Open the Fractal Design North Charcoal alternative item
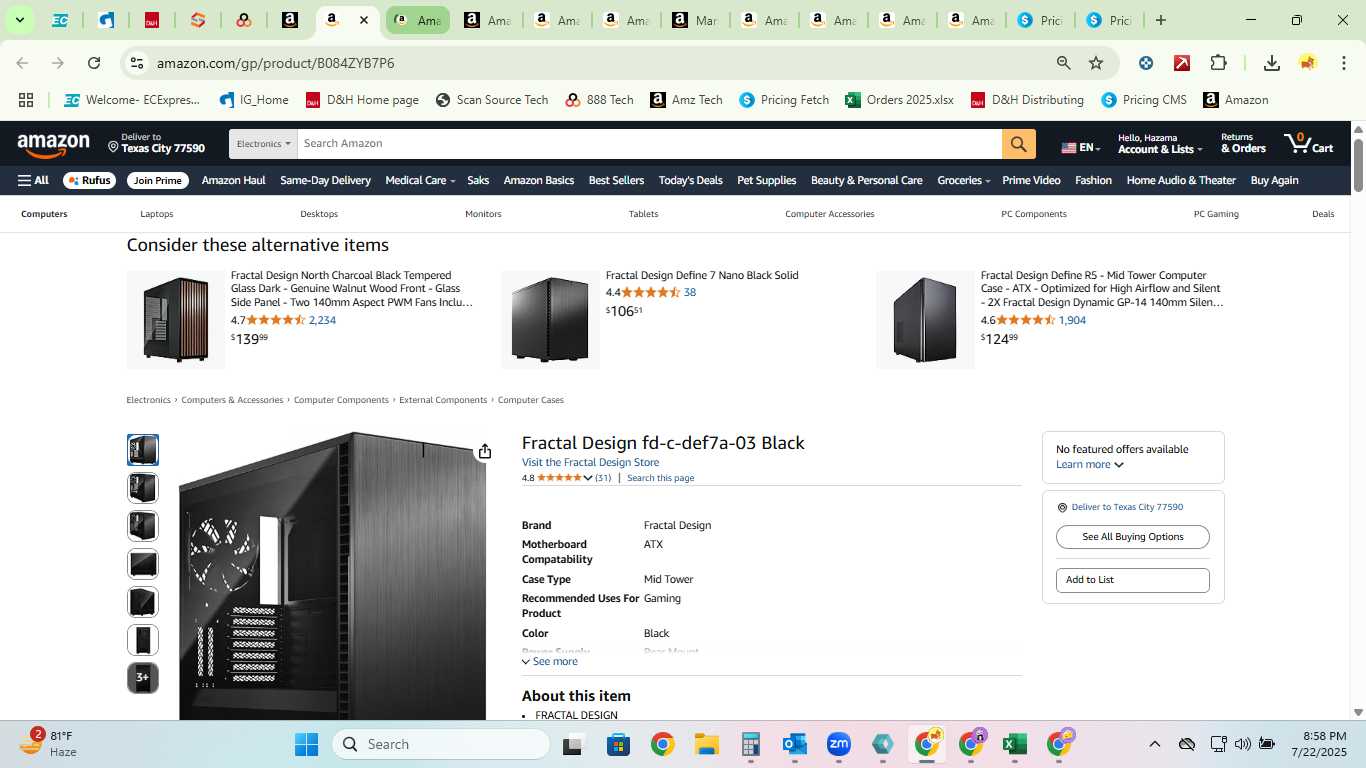 (x=351, y=288)
